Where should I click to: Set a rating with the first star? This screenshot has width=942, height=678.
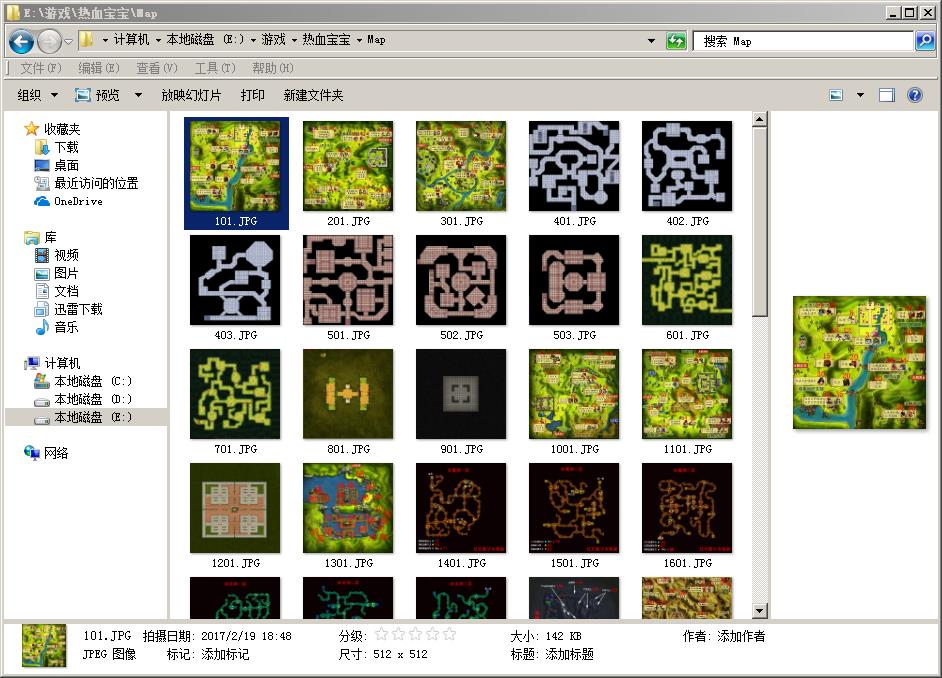coord(381,634)
